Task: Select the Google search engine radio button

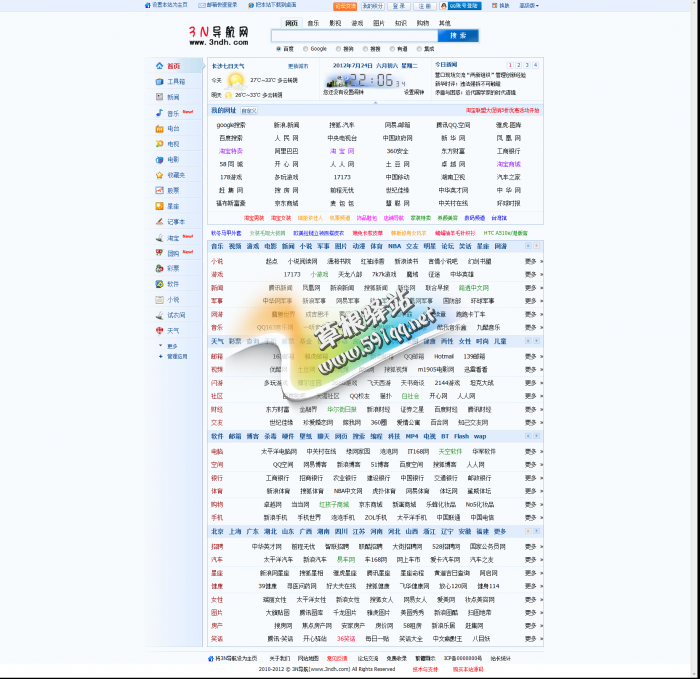Action: coord(305,49)
